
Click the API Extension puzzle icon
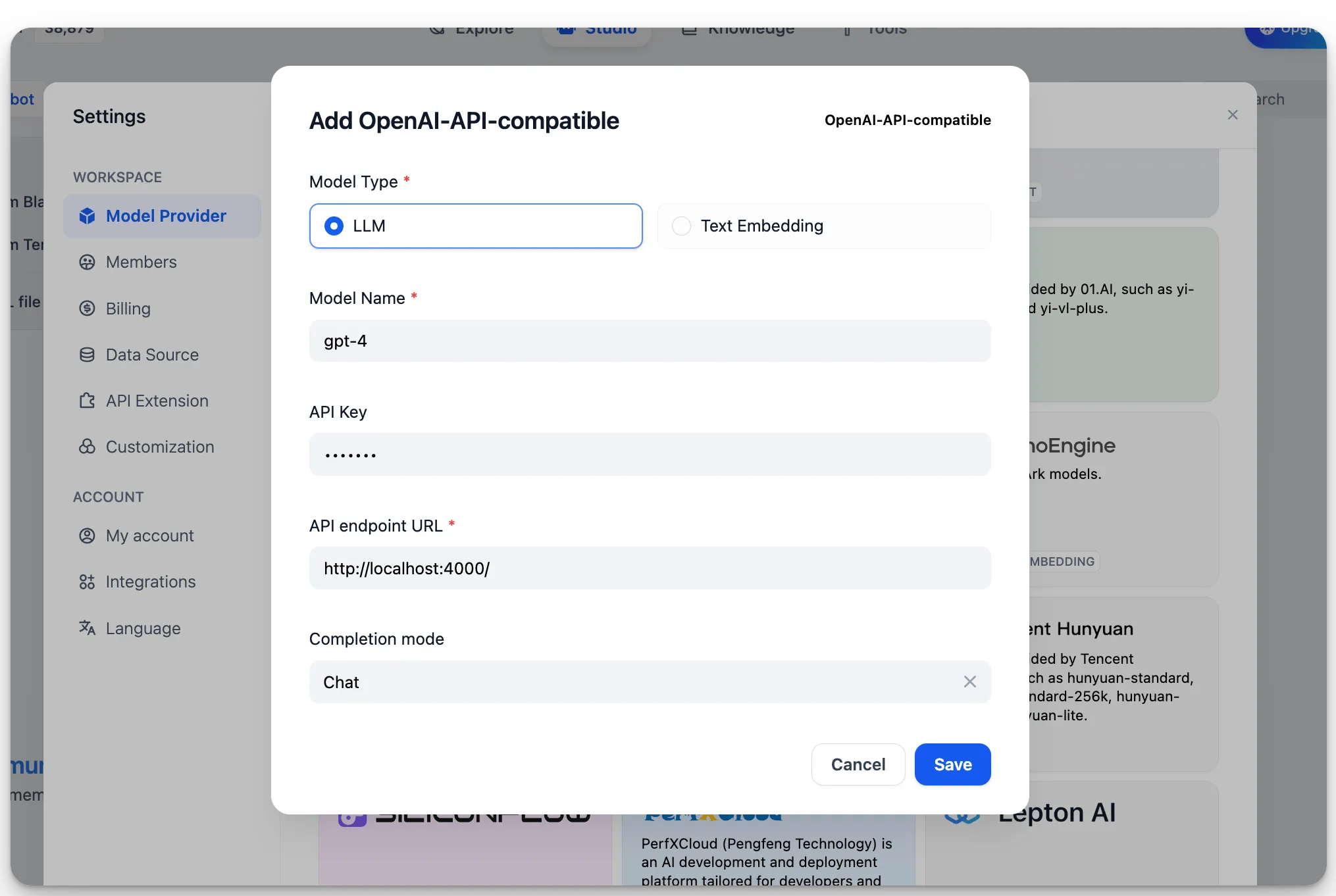(87, 401)
